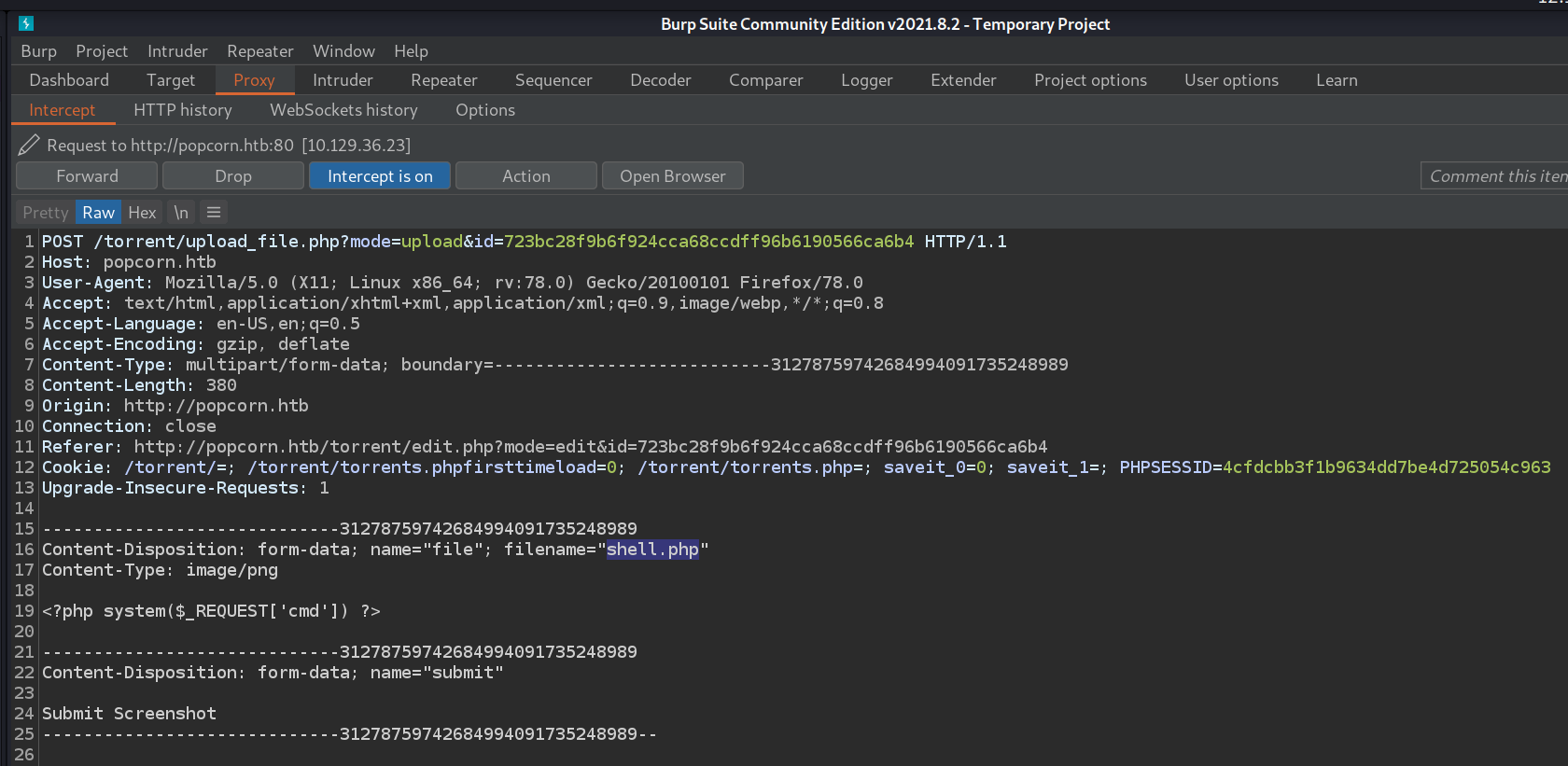Click the Host: popcorn.htb header line
The height and width of the screenshot is (766, 1568).
[129, 262]
